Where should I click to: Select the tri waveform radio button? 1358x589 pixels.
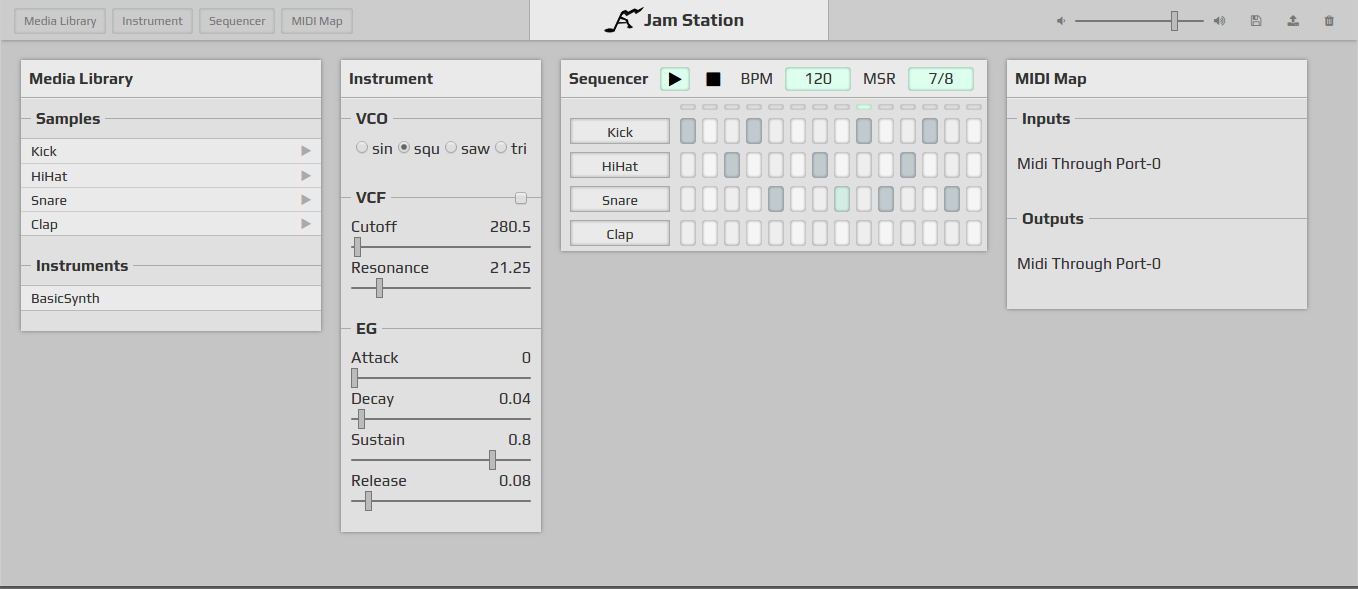501,148
